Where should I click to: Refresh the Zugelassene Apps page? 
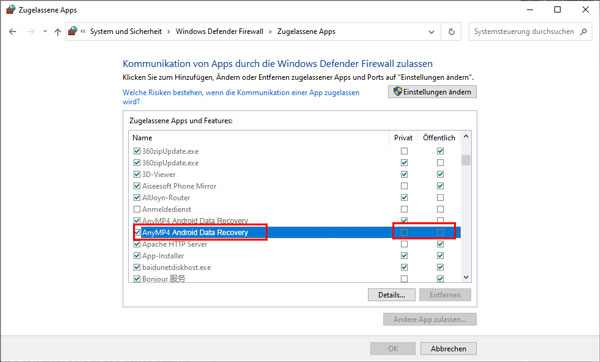(452, 32)
